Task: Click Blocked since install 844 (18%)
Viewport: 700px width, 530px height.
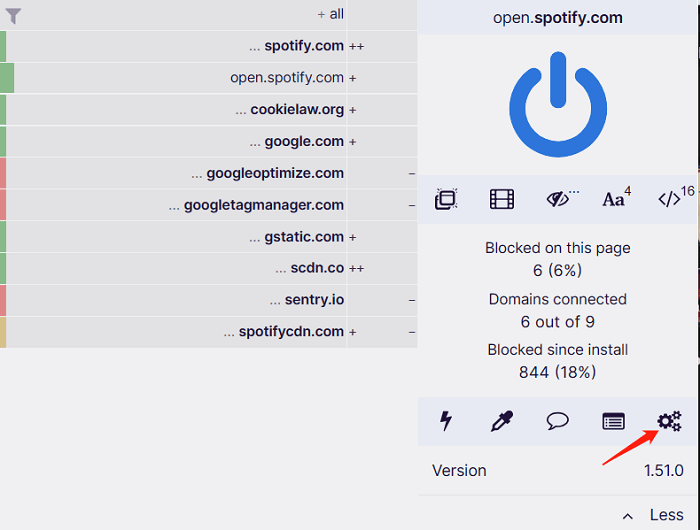Action: point(558,361)
